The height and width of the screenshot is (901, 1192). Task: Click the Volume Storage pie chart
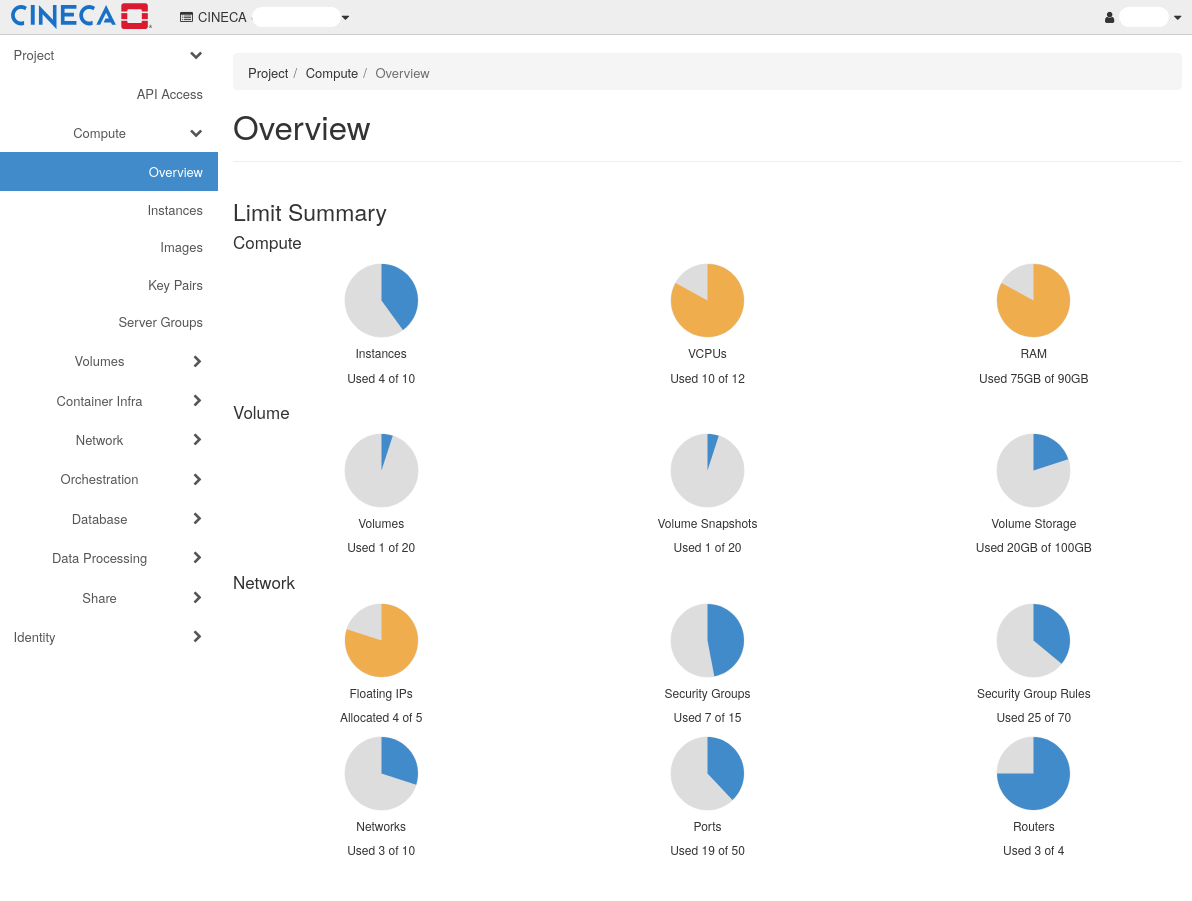(x=1033, y=471)
